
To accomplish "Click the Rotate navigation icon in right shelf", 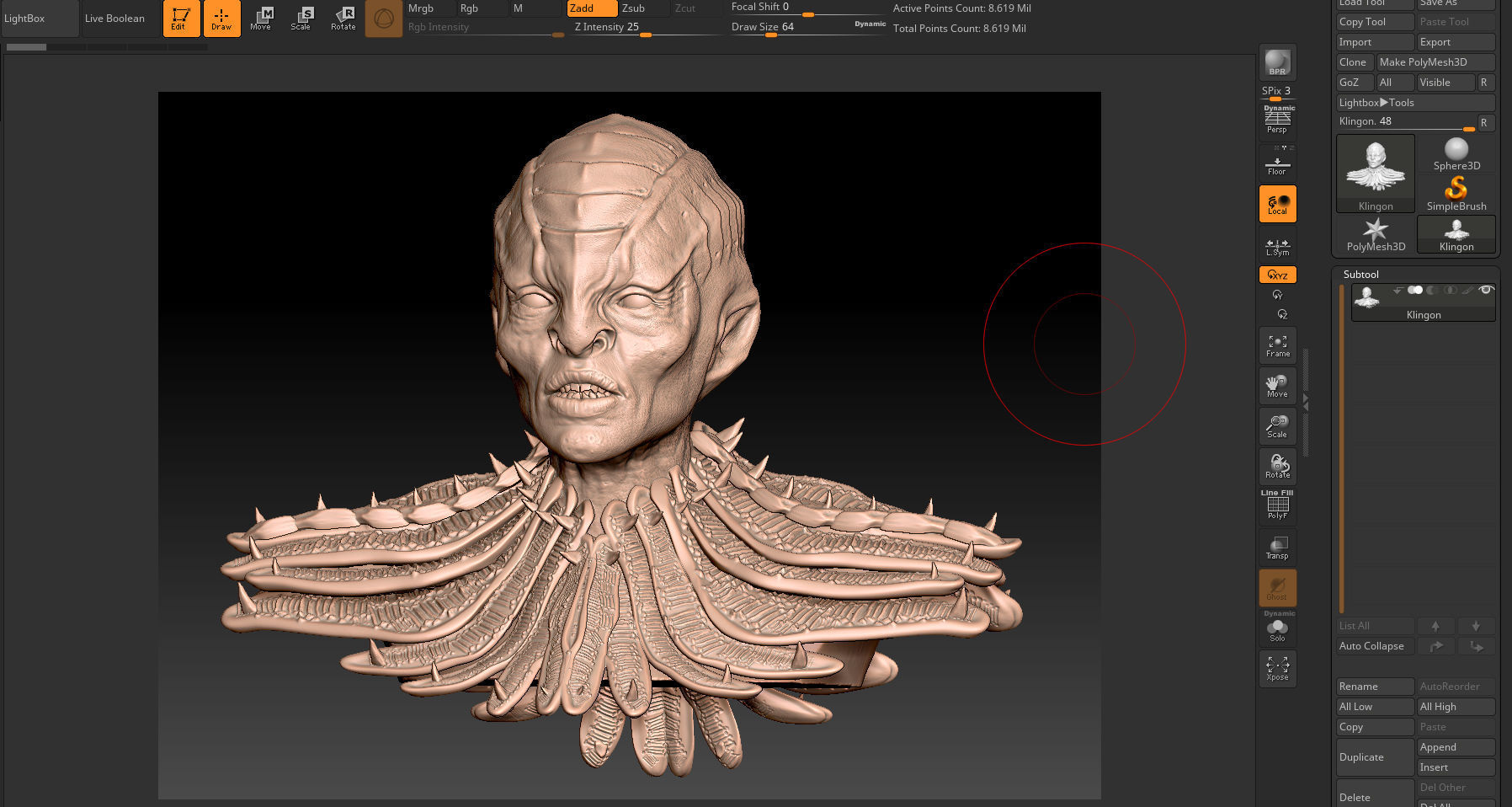I will pos(1277,467).
